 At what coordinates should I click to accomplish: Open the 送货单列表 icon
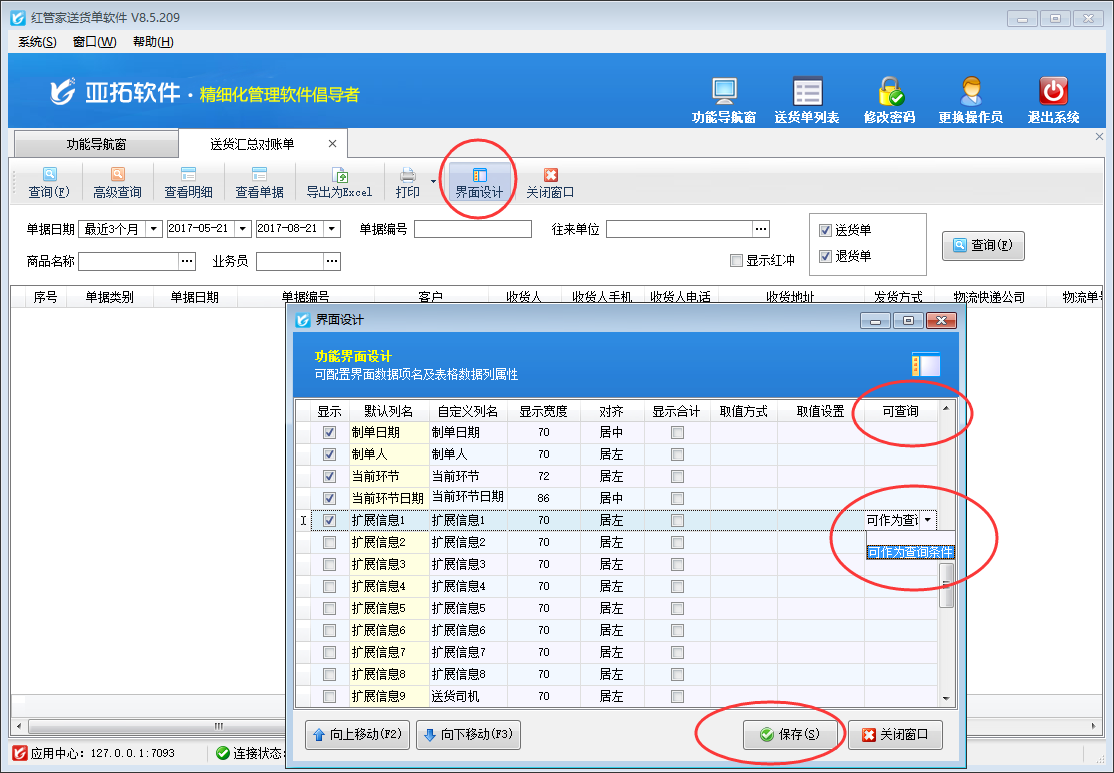click(x=806, y=92)
